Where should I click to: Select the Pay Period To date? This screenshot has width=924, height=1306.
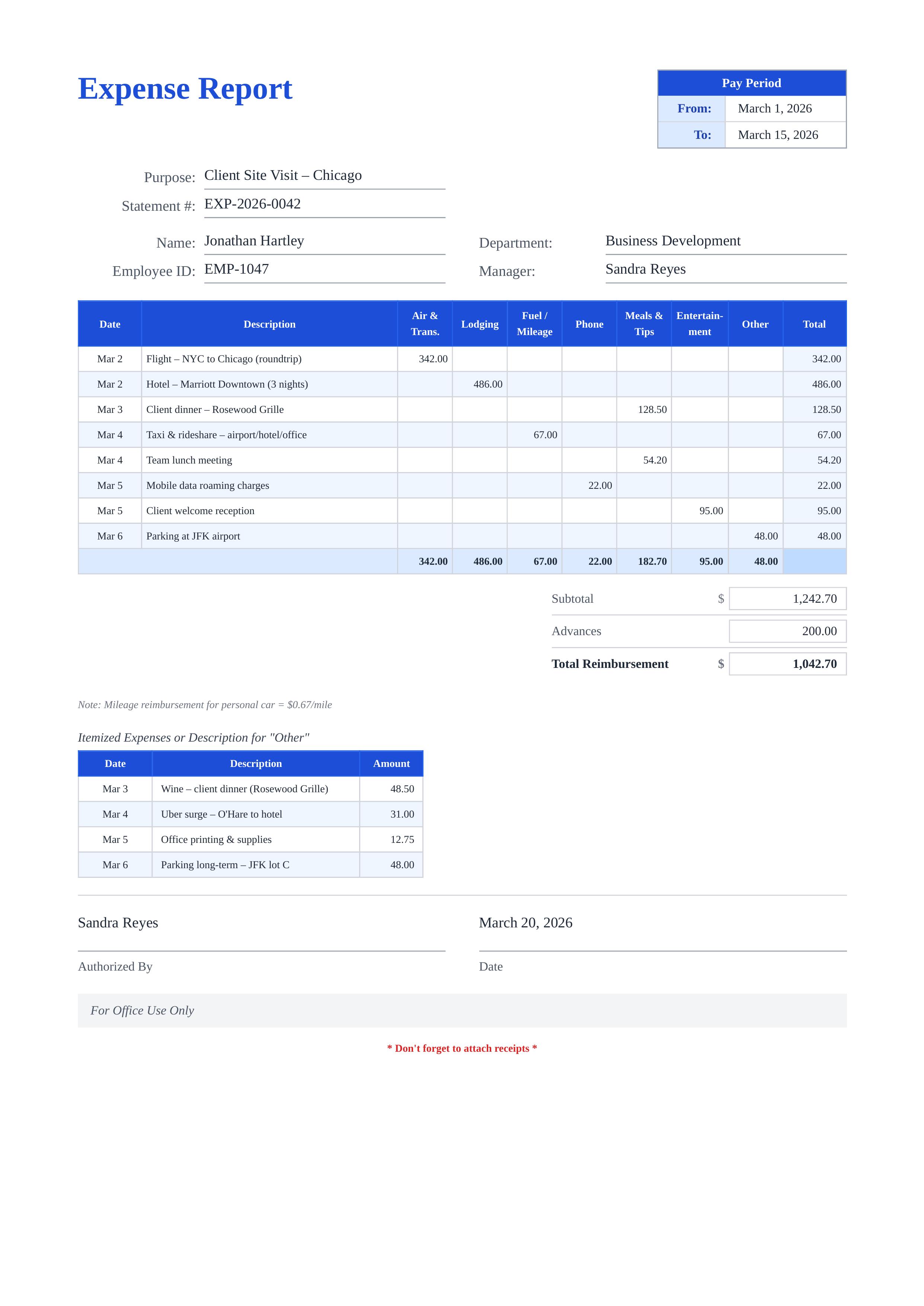pos(778,135)
